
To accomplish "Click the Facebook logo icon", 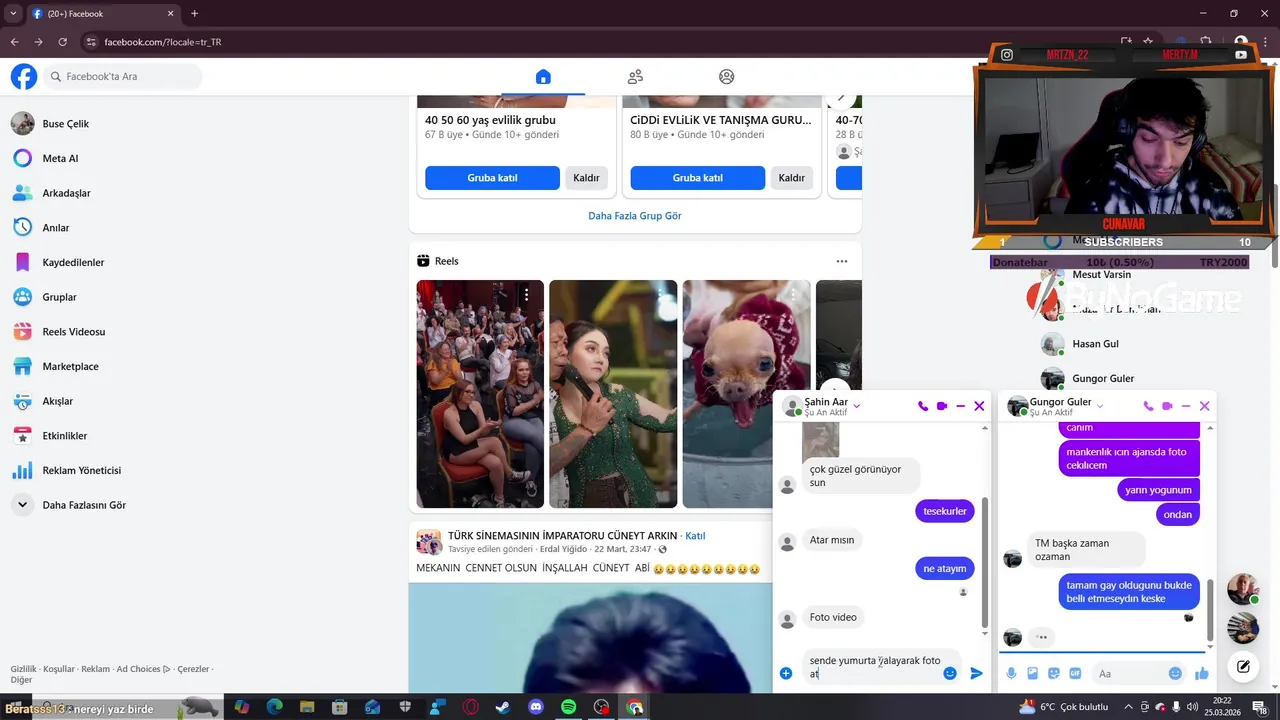I will coord(24,77).
